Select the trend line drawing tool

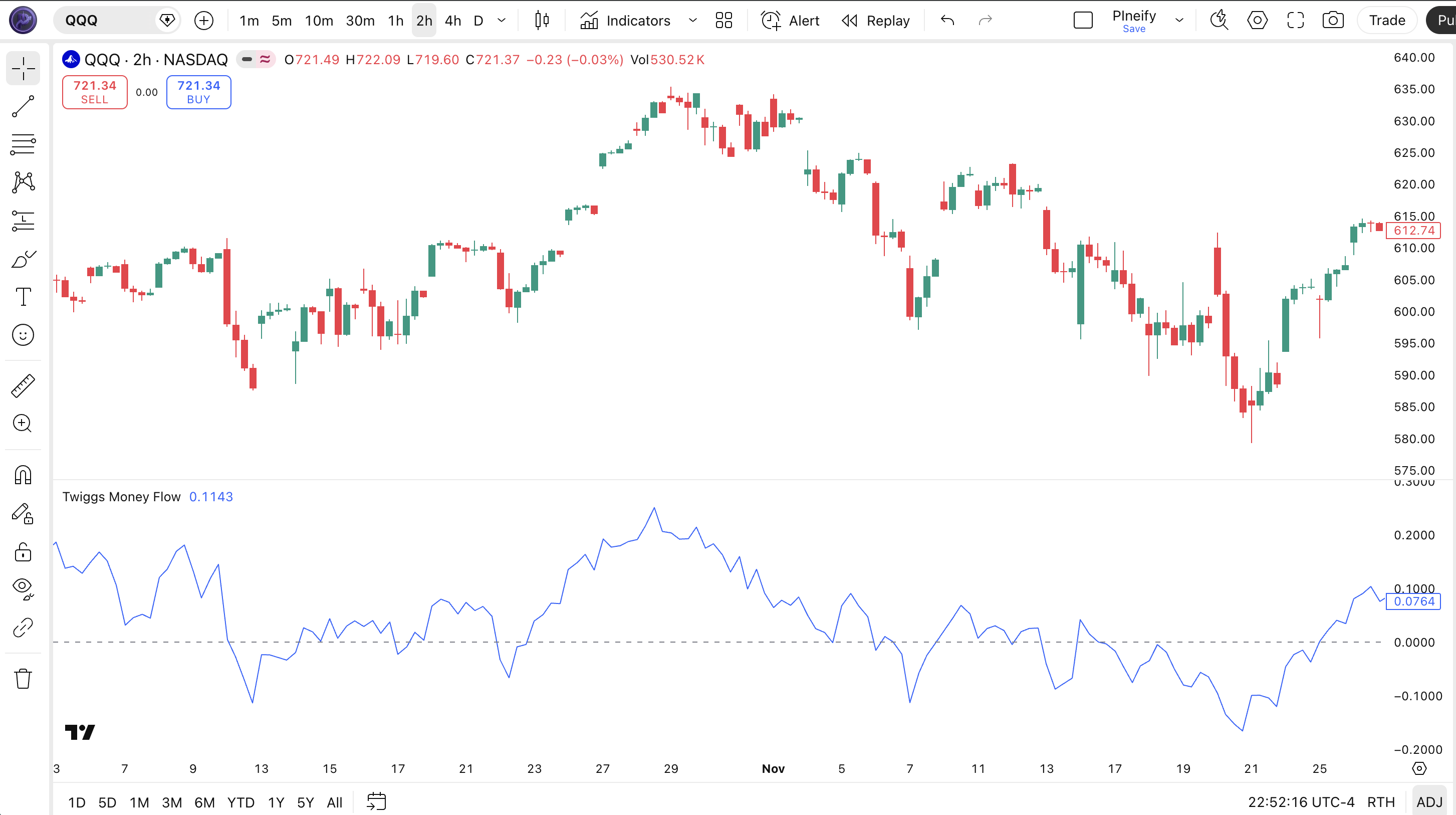point(23,106)
